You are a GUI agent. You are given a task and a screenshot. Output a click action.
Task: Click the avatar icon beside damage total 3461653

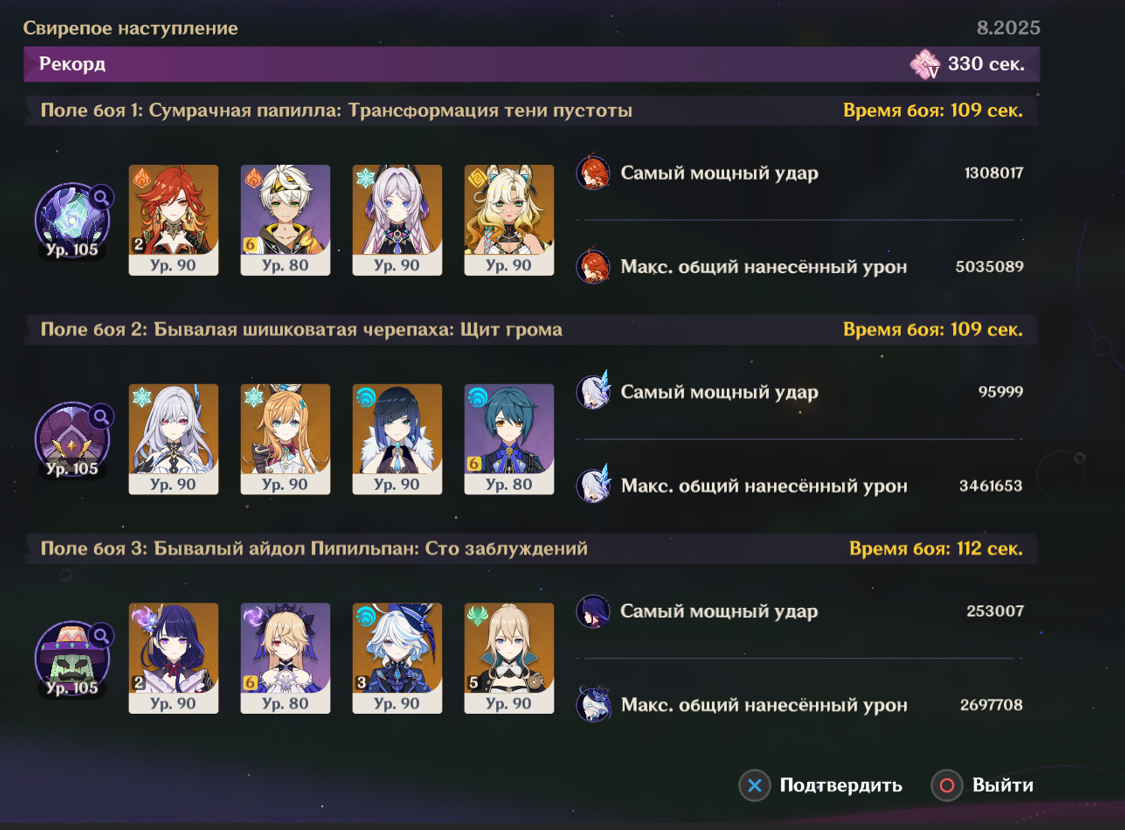593,485
